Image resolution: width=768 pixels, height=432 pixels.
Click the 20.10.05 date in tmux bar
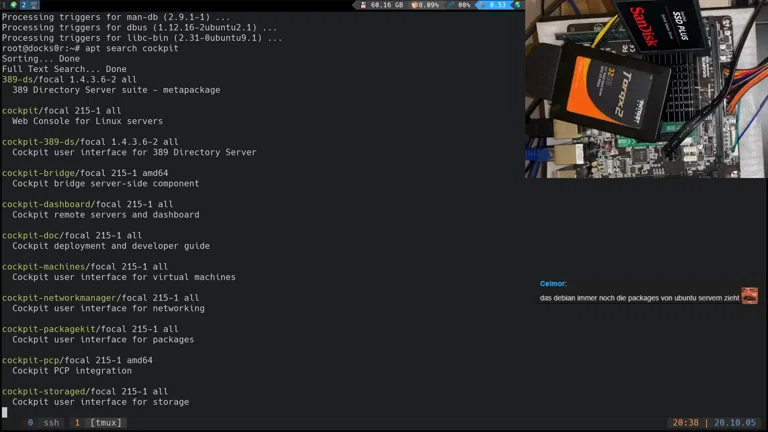pyautogui.click(x=735, y=423)
